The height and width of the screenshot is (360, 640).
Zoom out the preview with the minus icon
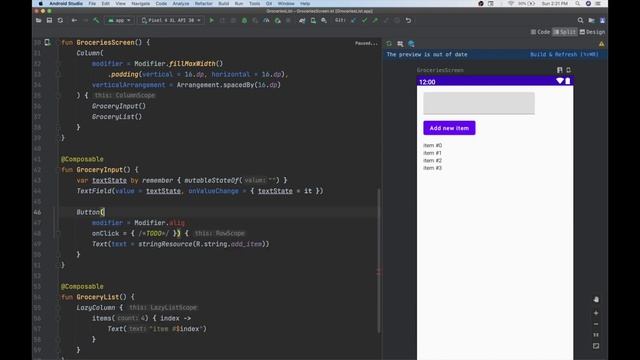click(596, 324)
